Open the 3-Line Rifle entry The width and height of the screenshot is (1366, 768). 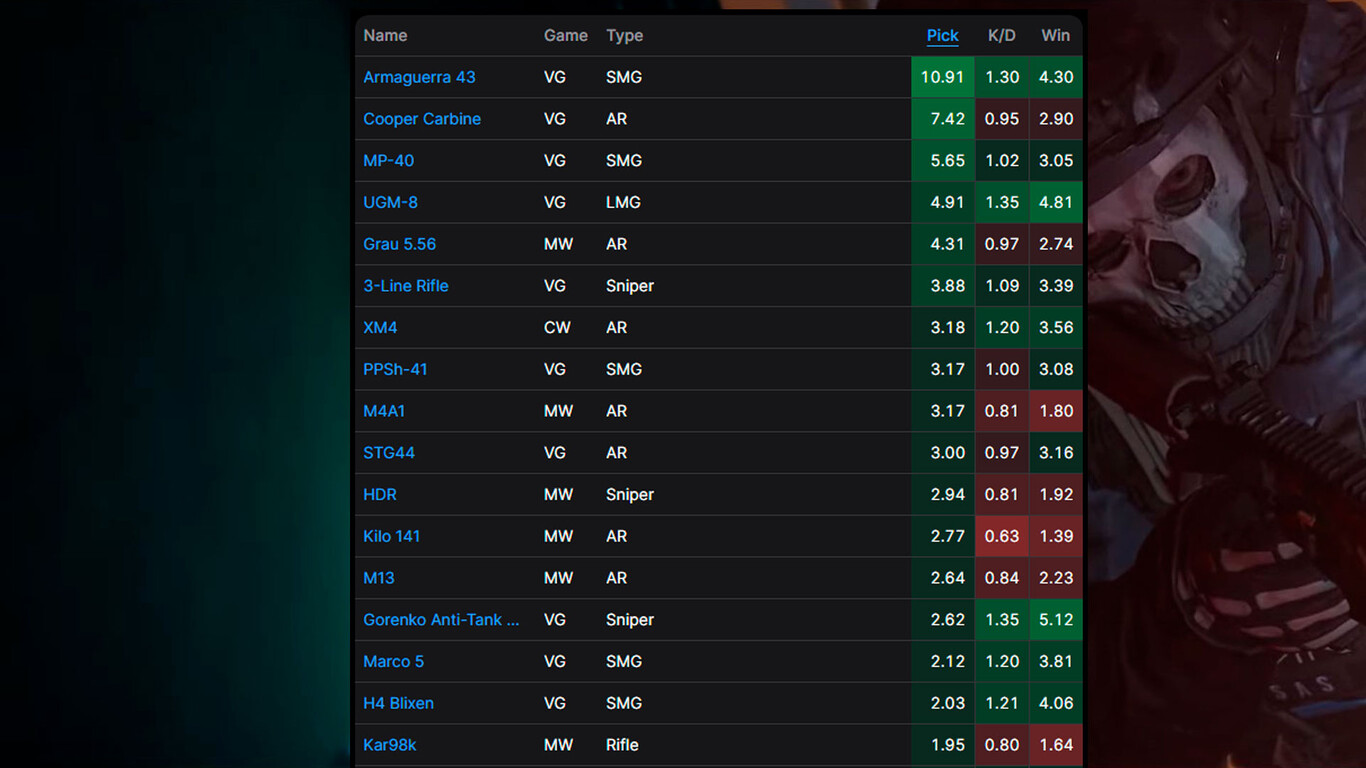(x=405, y=286)
